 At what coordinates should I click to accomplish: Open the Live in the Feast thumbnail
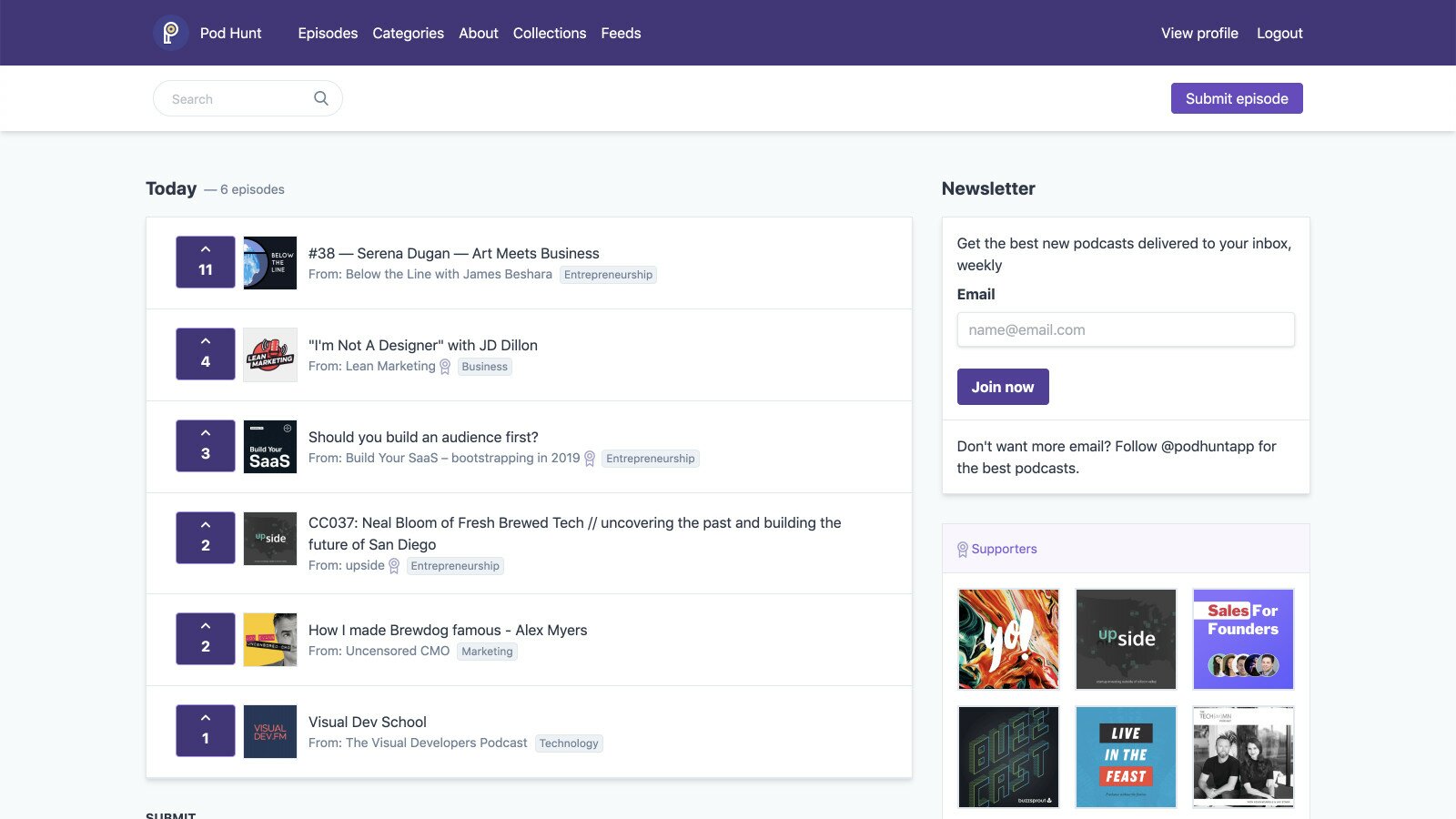(1126, 756)
